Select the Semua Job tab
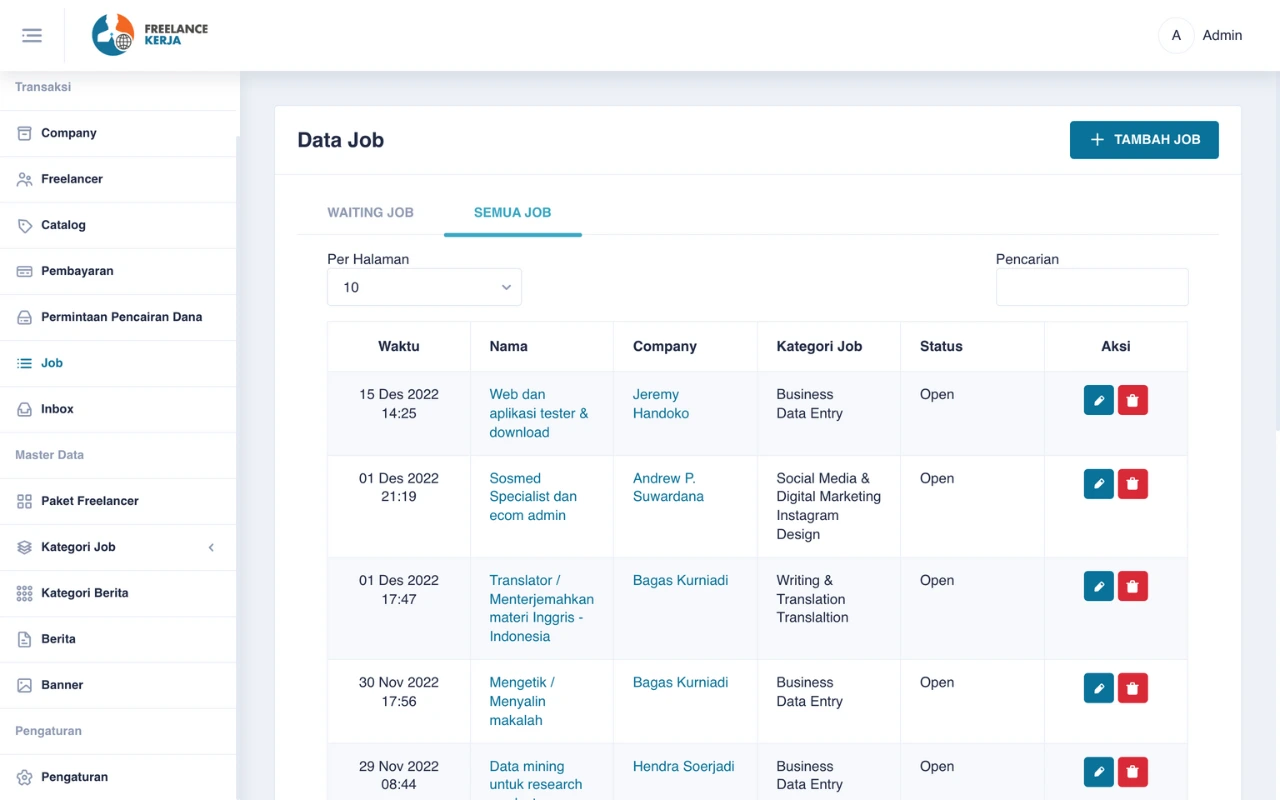The width and height of the screenshot is (1280, 800). [x=512, y=212]
